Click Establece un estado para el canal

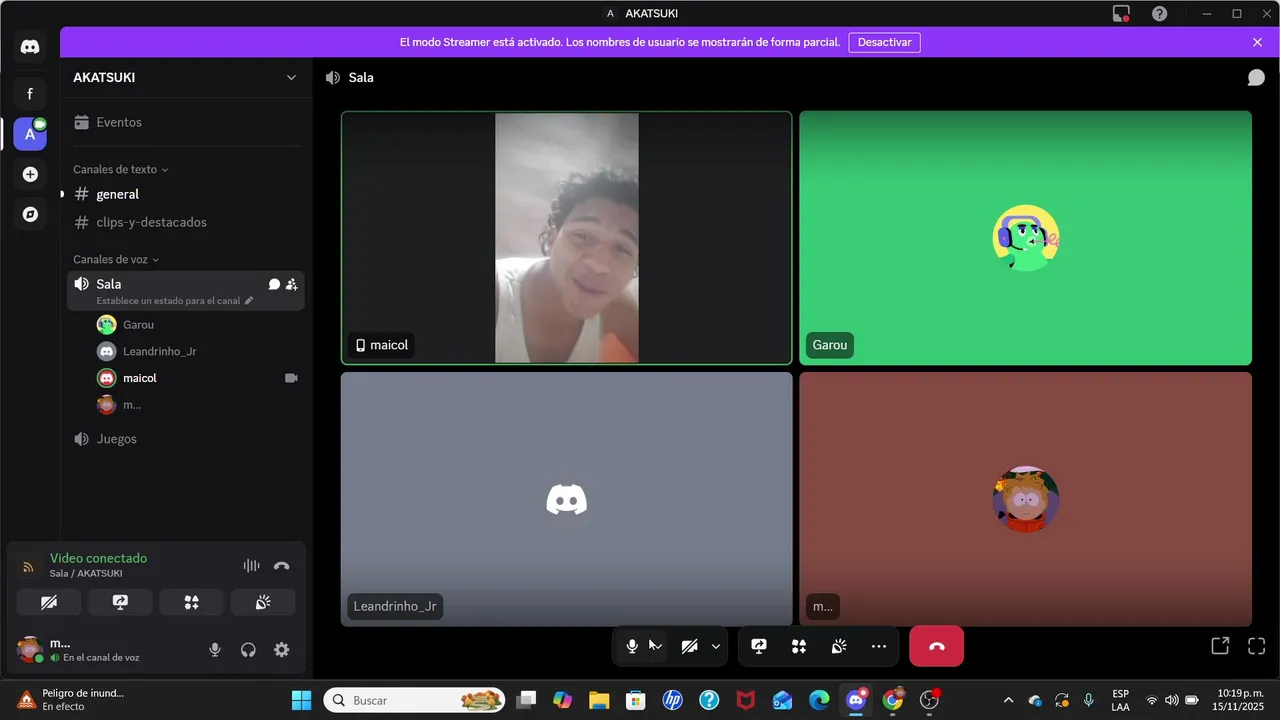click(x=175, y=300)
